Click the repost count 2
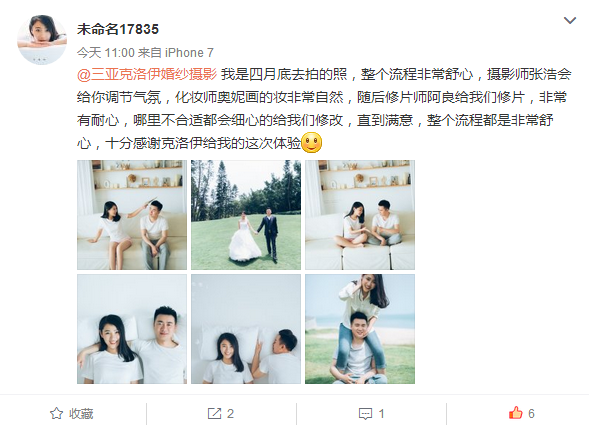Image resolution: width=589 pixels, height=428 pixels. [x=230, y=414]
